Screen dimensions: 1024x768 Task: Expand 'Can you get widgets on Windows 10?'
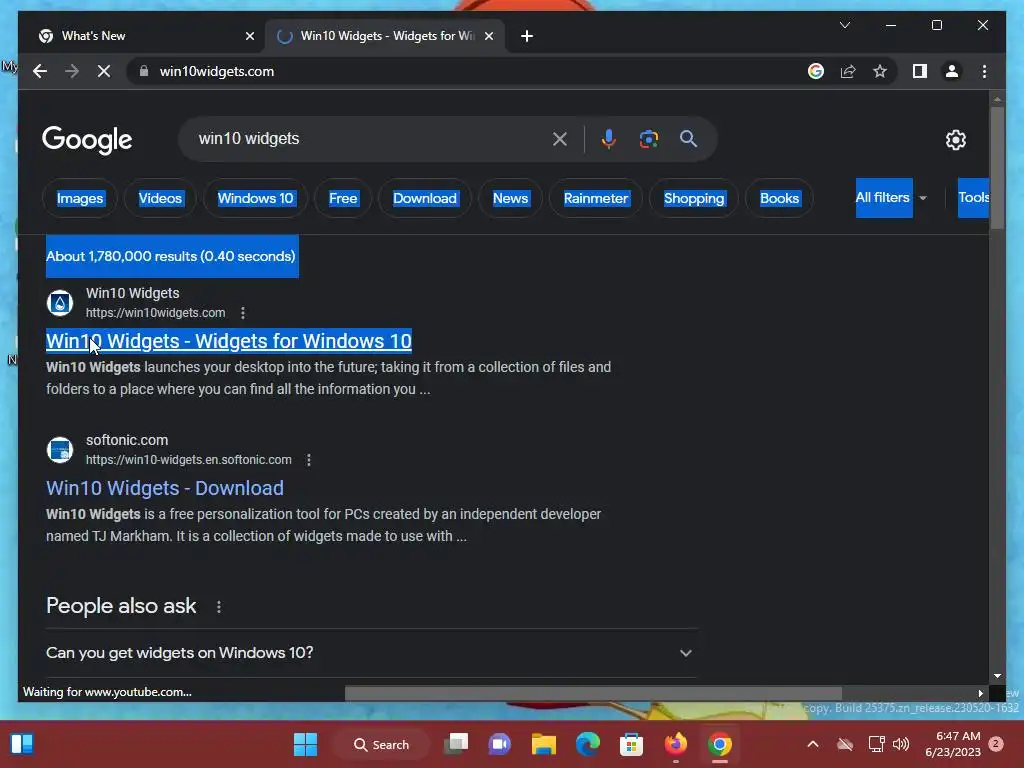371,652
